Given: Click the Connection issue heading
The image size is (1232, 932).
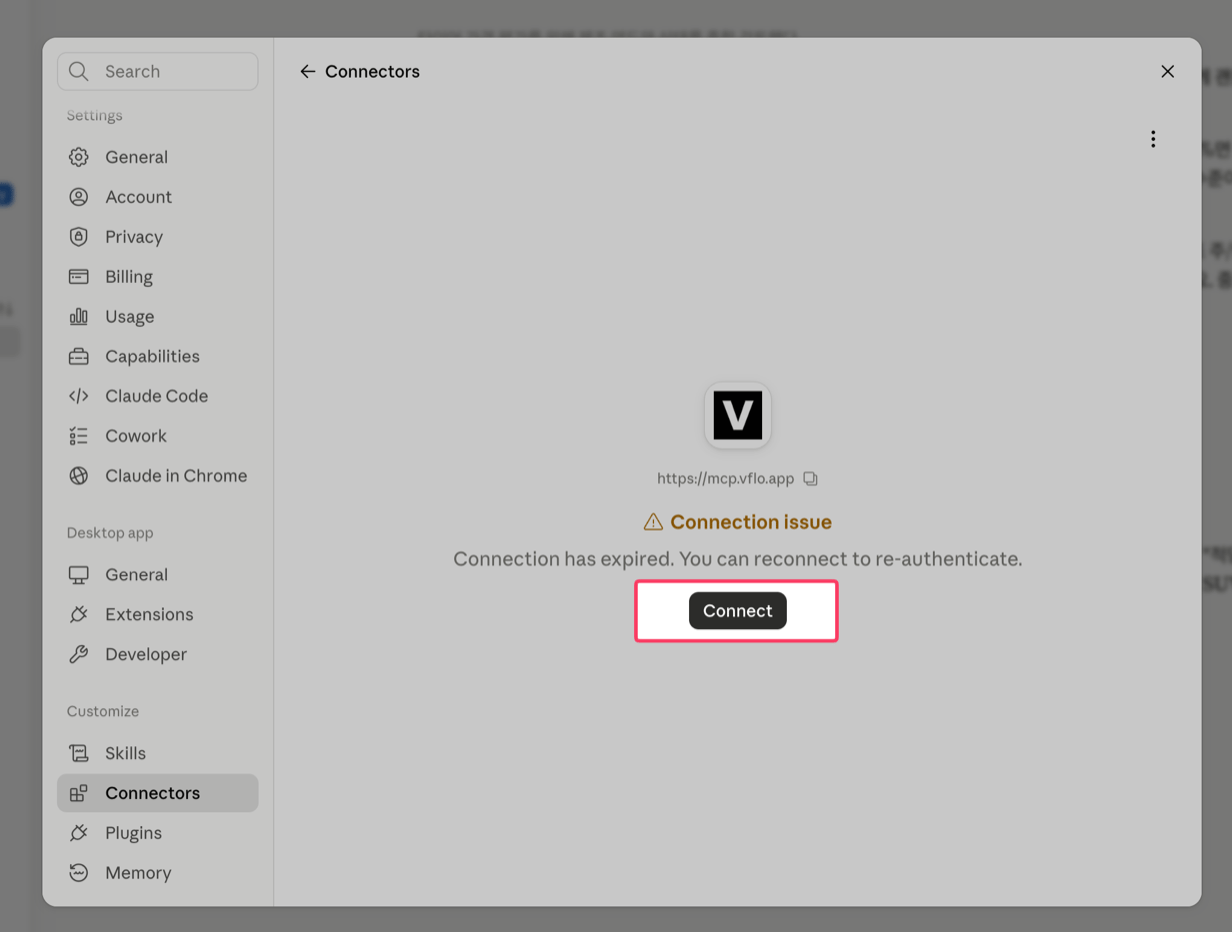Looking at the screenshot, I should pos(751,522).
